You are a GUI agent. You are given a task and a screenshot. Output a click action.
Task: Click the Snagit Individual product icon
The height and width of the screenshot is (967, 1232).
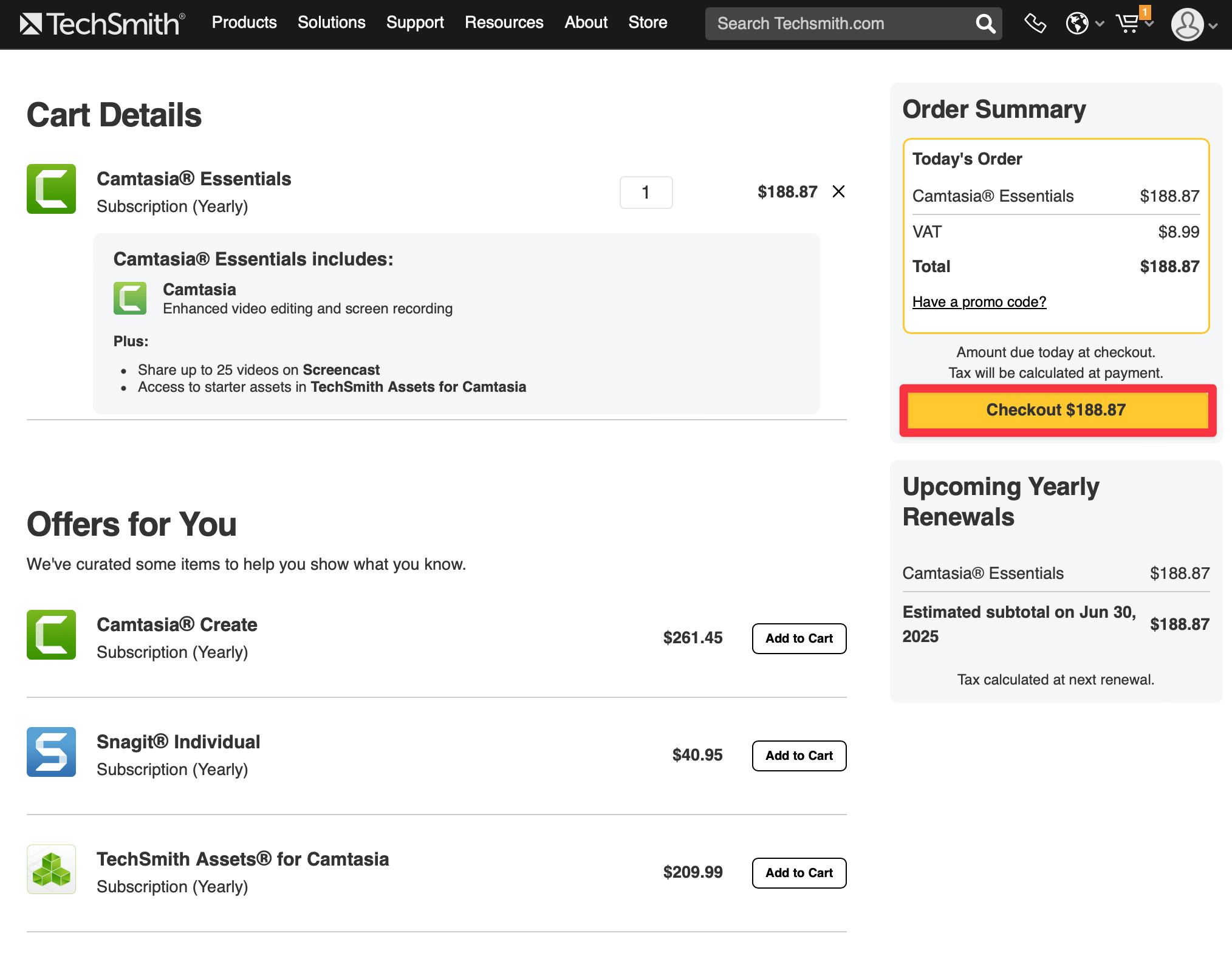pos(51,752)
